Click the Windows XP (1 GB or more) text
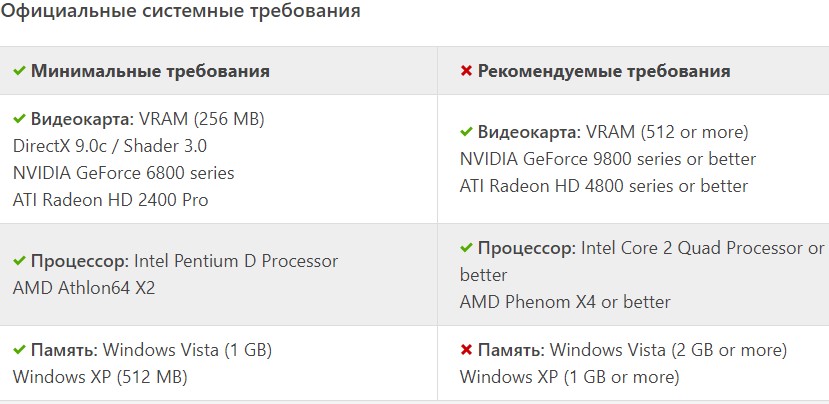Viewport: 829px width, 404px height. click(569, 377)
